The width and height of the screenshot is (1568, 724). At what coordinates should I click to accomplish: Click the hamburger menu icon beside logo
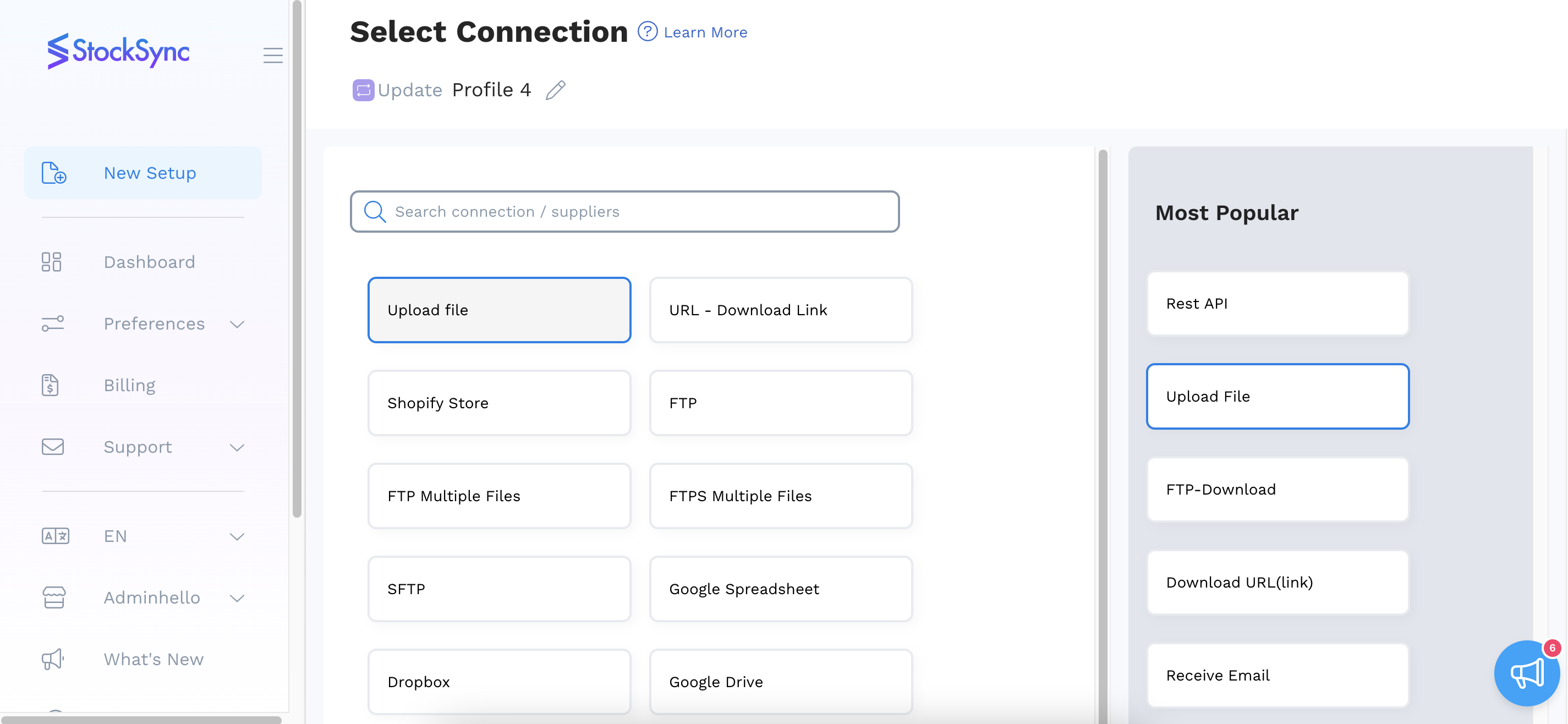(x=273, y=56)
